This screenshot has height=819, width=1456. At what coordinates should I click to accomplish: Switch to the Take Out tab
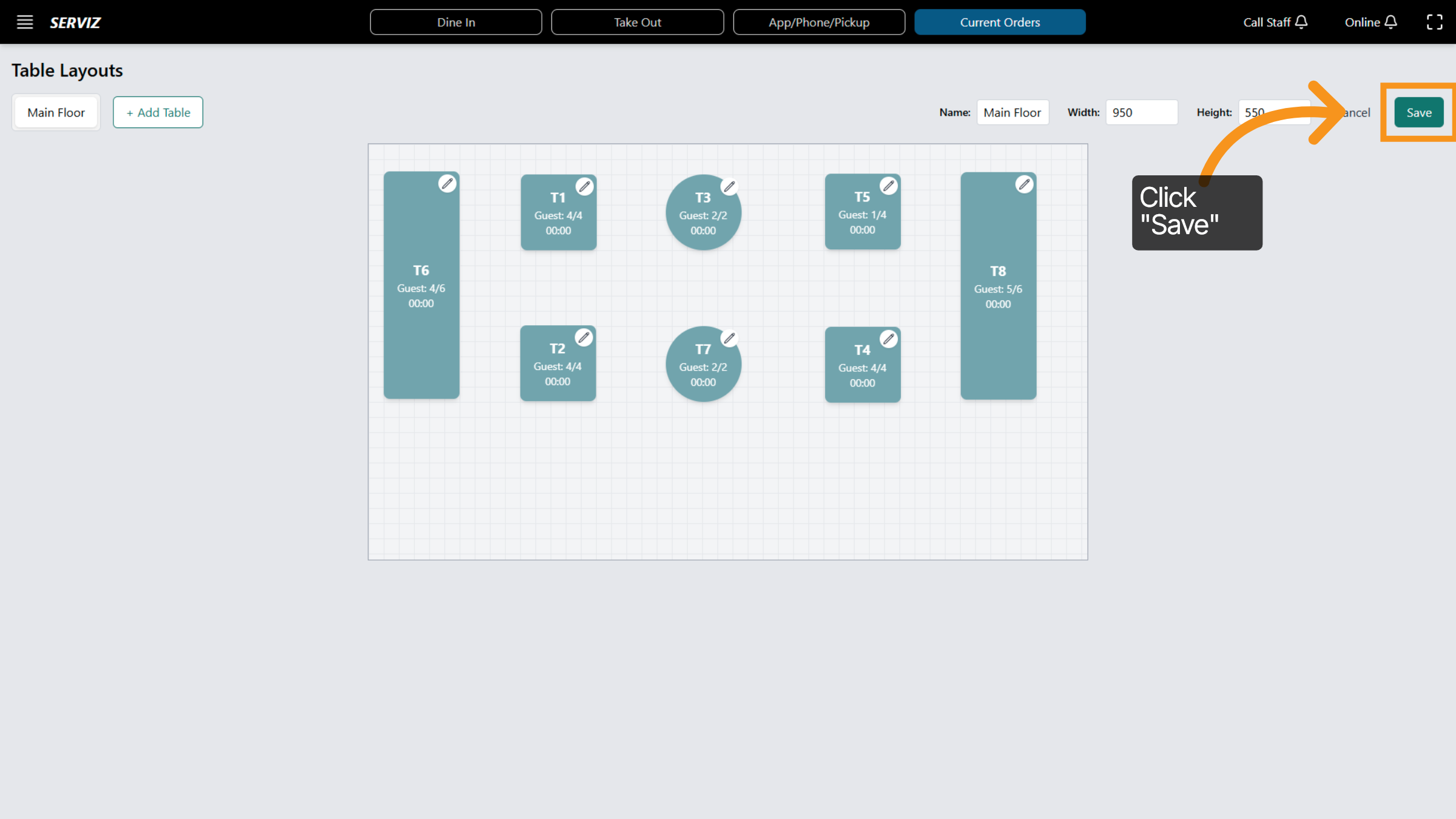(x=637, y=22)
